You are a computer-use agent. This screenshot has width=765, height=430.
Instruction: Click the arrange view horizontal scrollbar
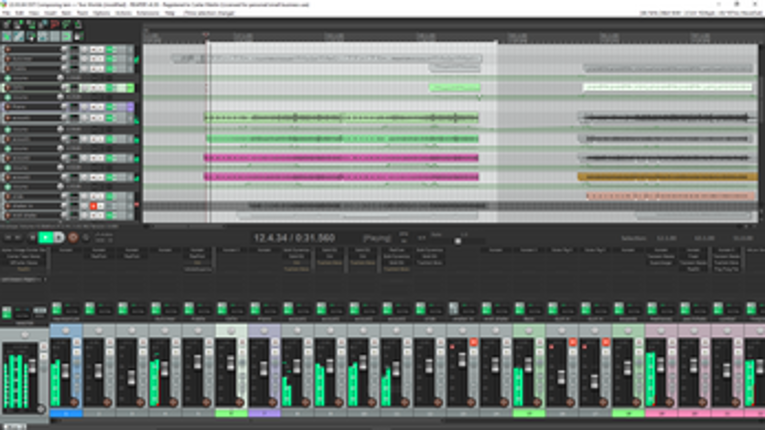tap(188, 226)
